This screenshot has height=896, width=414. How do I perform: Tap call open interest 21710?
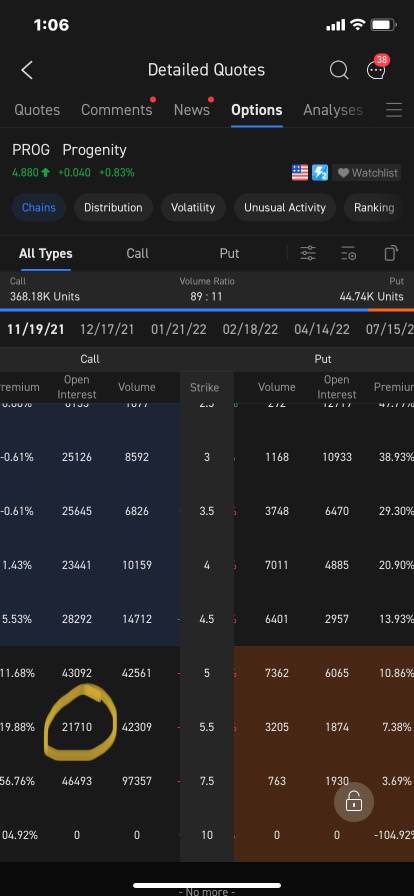[77, 727]
